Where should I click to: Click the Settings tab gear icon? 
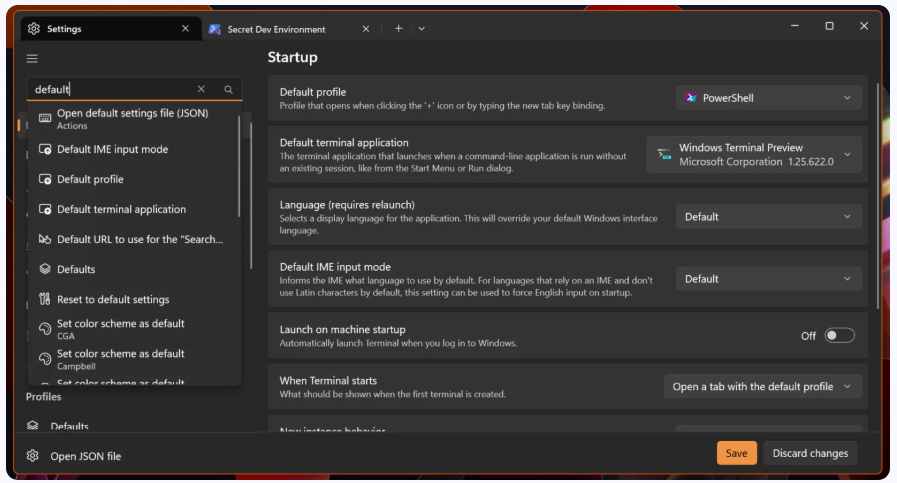pyautogui.click(x=34, y=29)
